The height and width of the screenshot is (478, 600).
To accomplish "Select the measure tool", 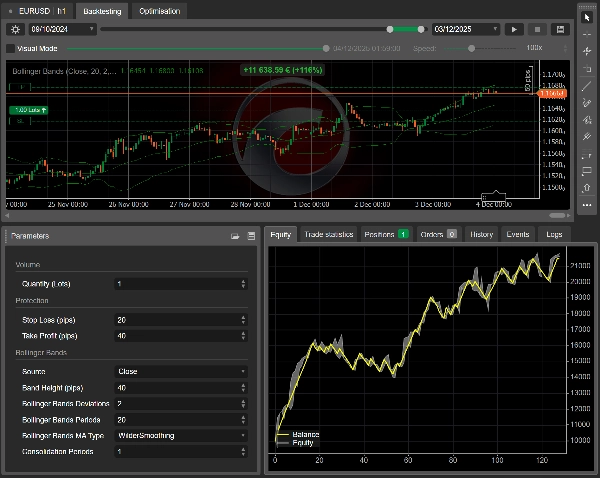I will pyautogui.click(x=587, y=69).
